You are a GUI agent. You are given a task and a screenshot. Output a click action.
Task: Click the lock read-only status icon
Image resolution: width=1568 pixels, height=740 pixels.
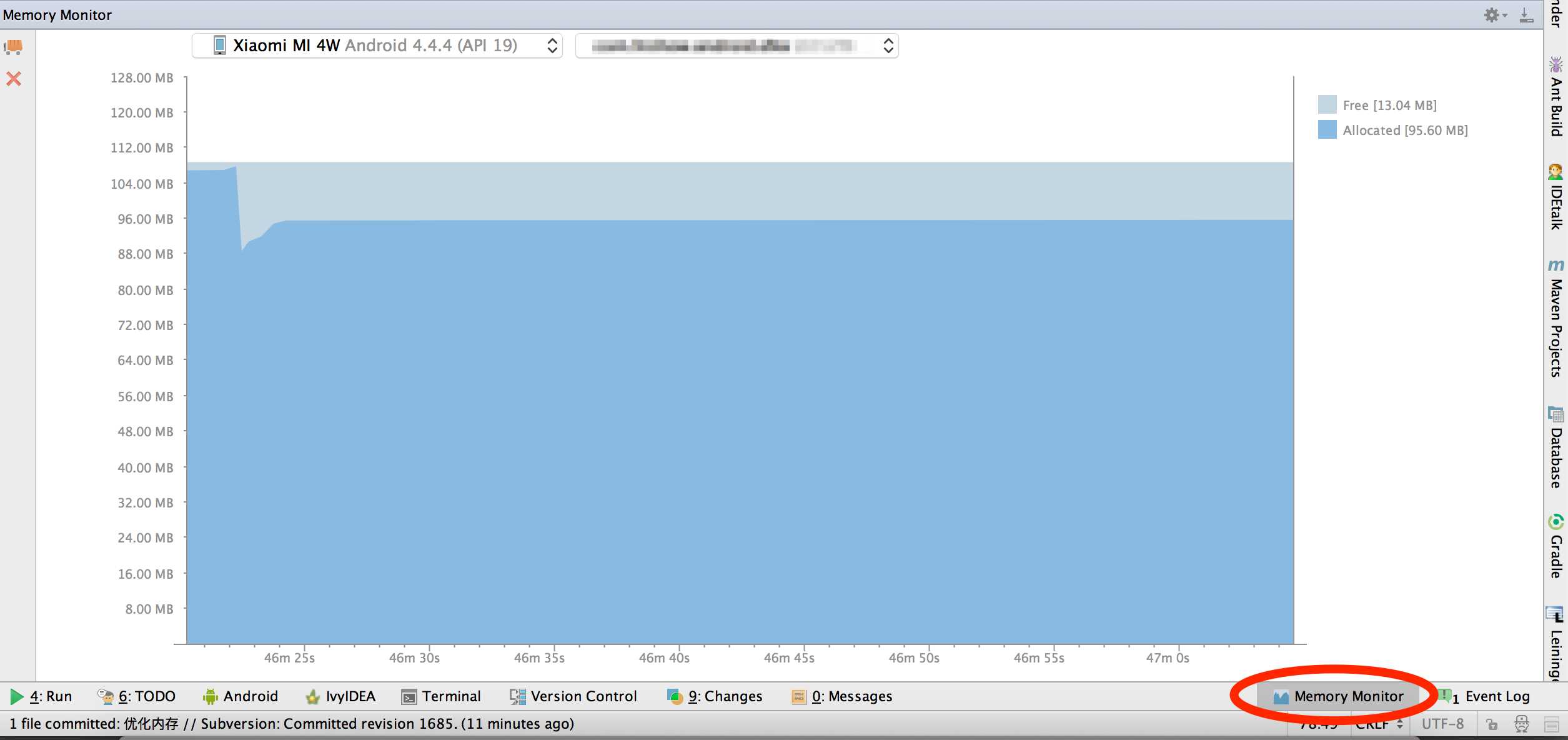point(1492,724)
